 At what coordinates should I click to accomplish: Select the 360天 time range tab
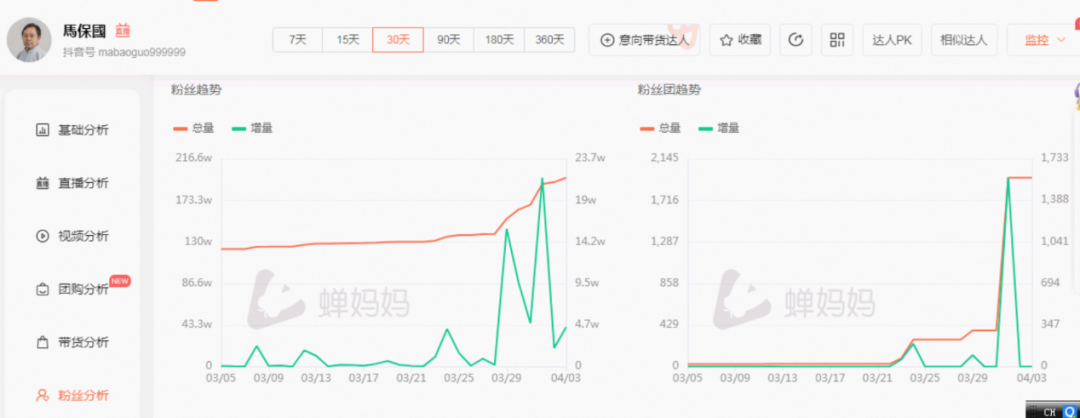coord(550,40)
